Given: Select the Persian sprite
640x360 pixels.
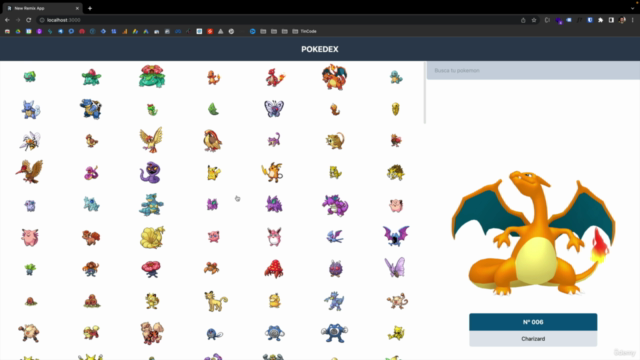Looking at the screenshot, I should tap(216, 301).
